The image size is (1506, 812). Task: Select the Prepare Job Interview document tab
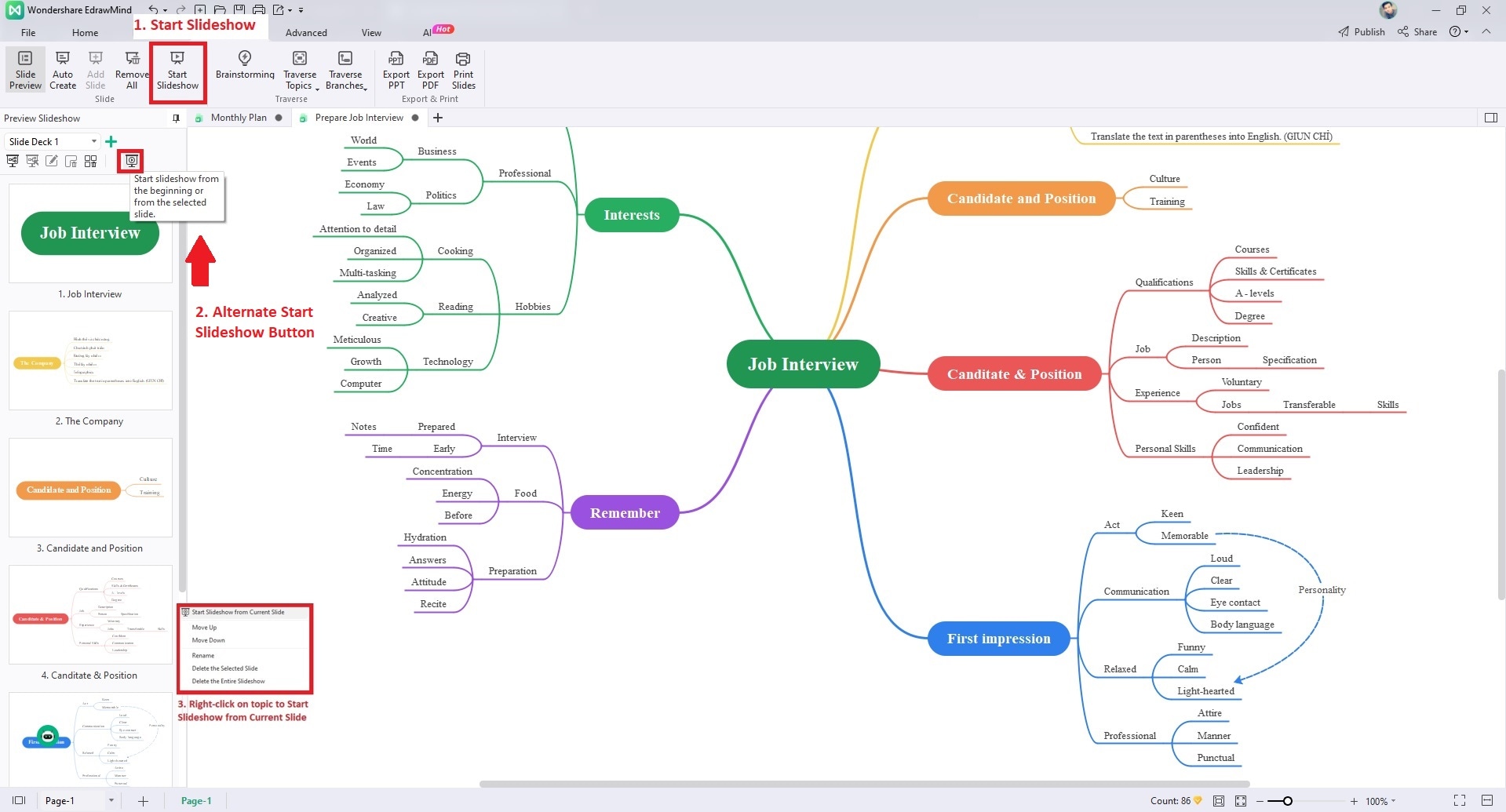coord(359,118)
